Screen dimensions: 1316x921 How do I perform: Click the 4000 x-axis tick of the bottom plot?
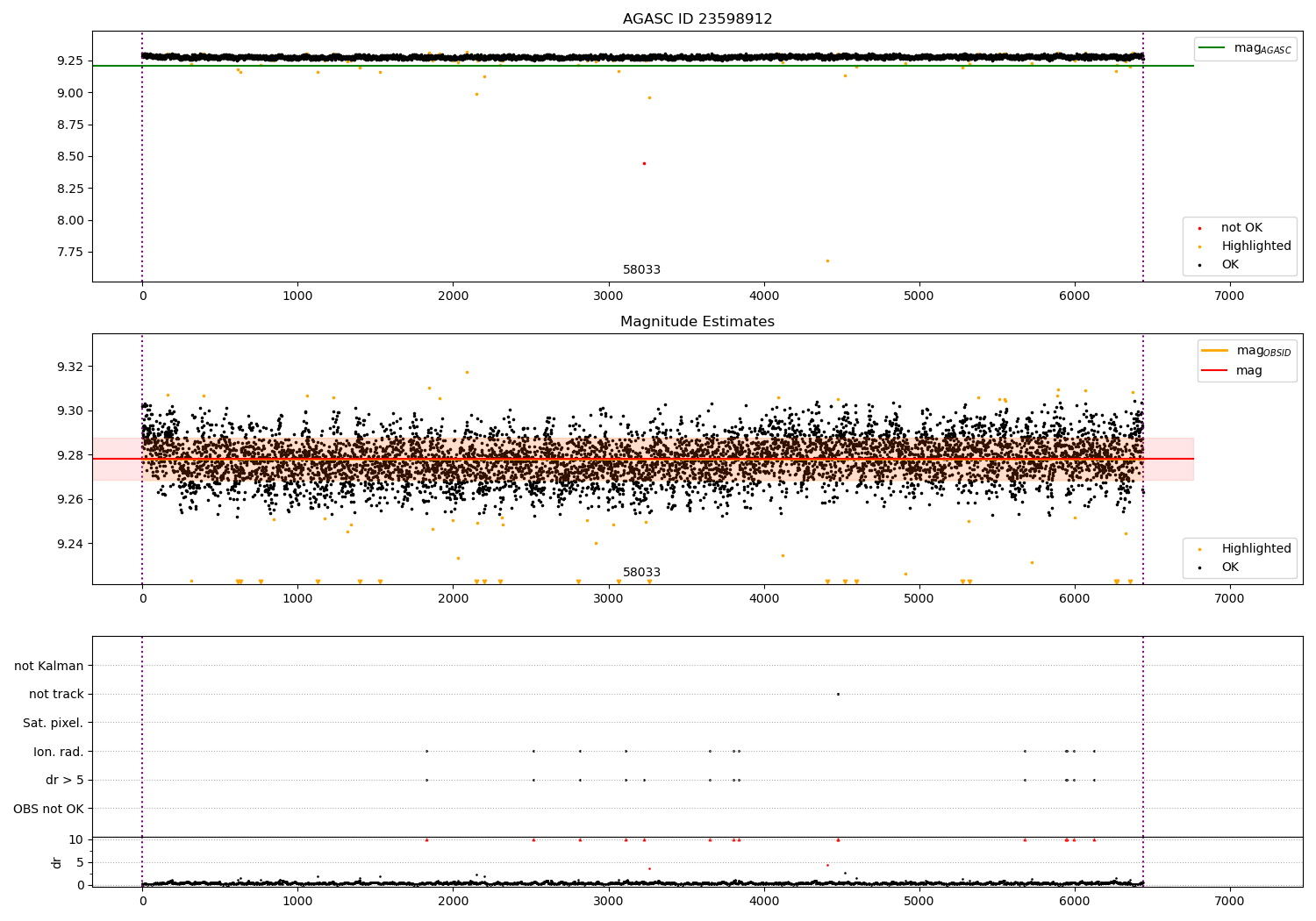(763, 901)
